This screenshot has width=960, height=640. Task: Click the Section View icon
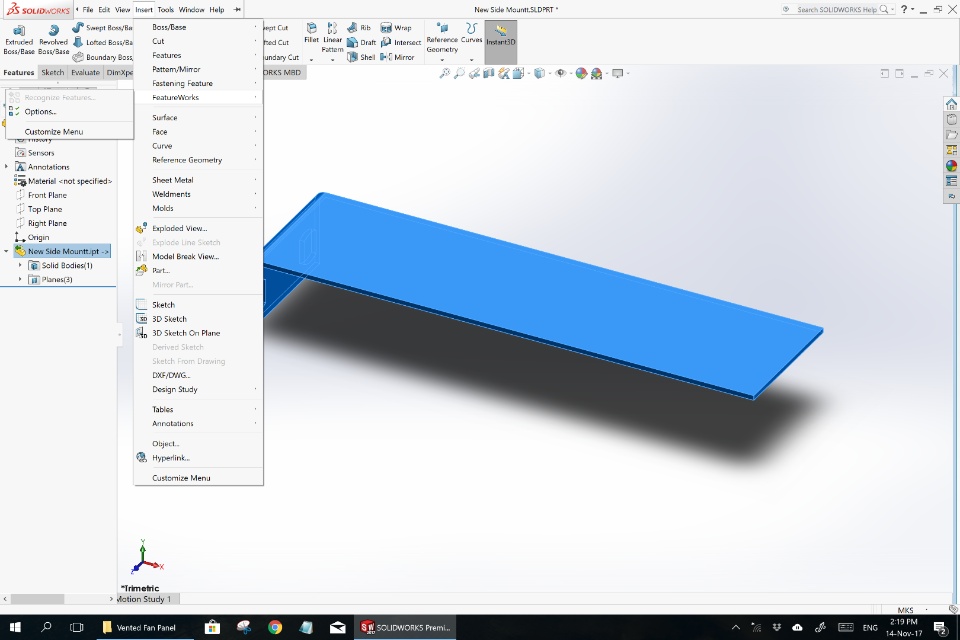pyautogui.click(x=489, y=73)
